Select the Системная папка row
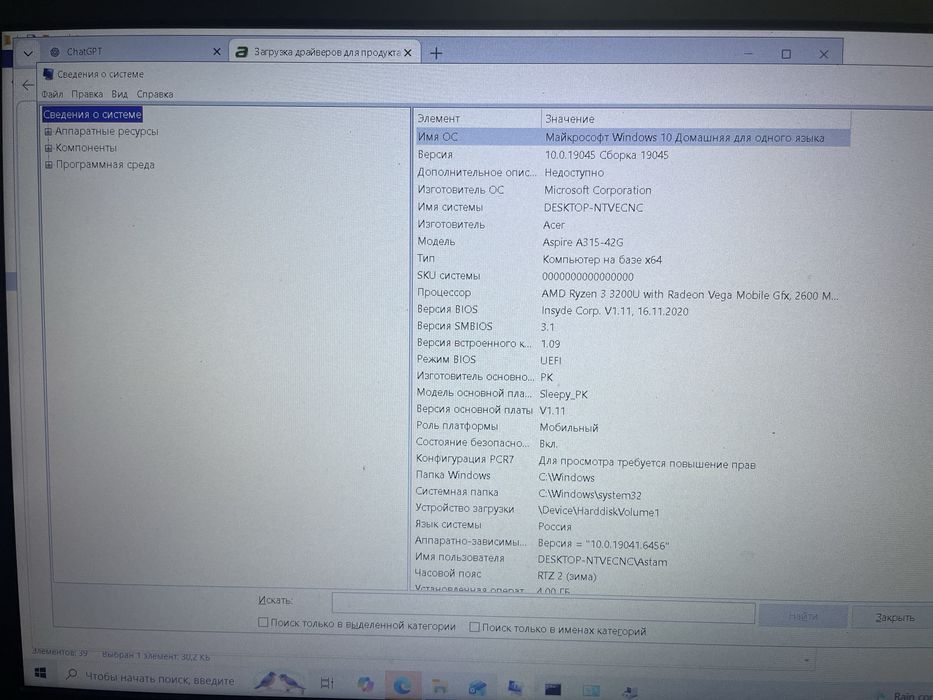 pos(632,493)
